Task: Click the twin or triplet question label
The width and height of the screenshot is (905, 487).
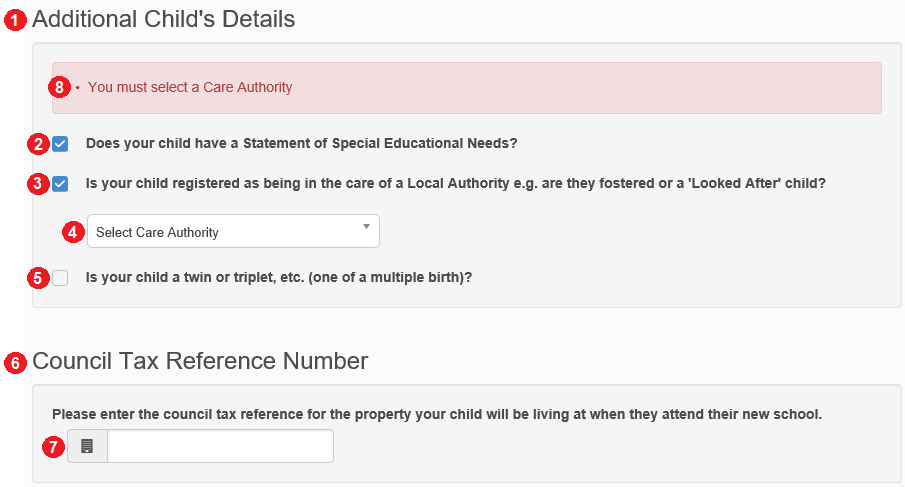Action: 279,278
